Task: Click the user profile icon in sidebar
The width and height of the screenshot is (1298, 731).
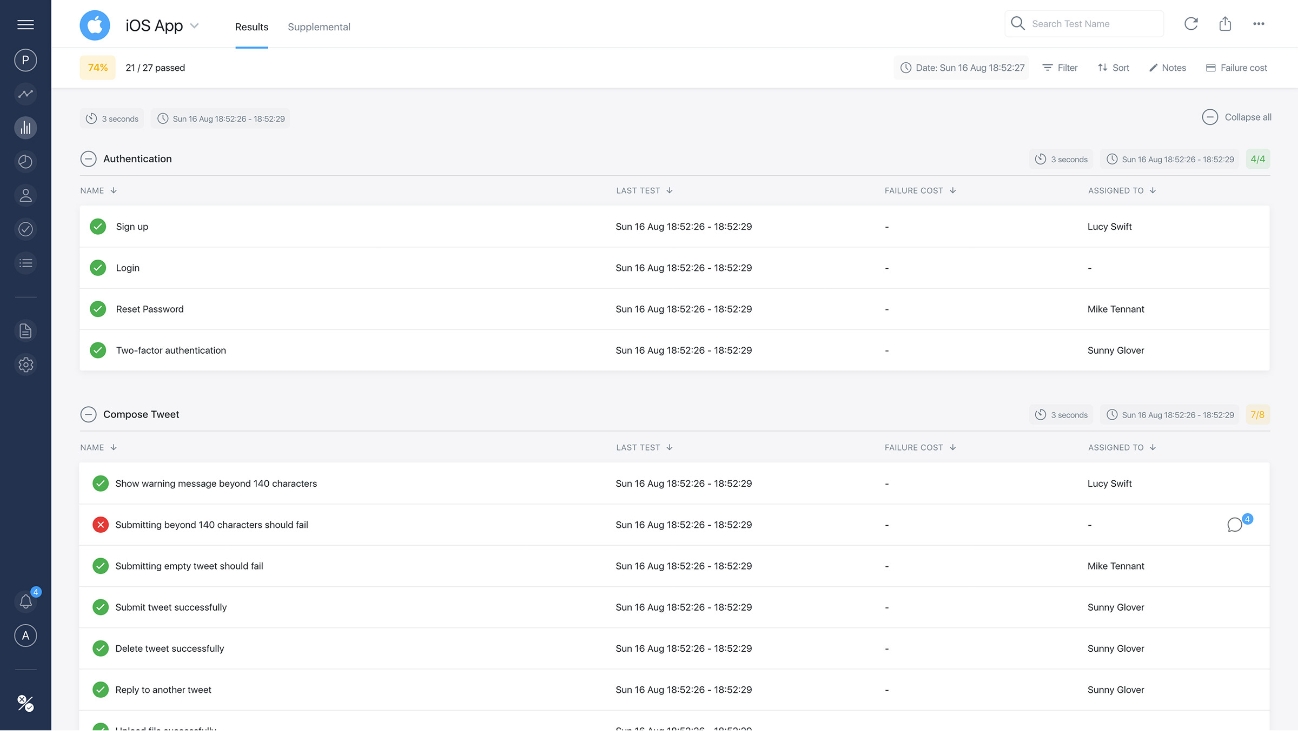Action: click(26, 195)
